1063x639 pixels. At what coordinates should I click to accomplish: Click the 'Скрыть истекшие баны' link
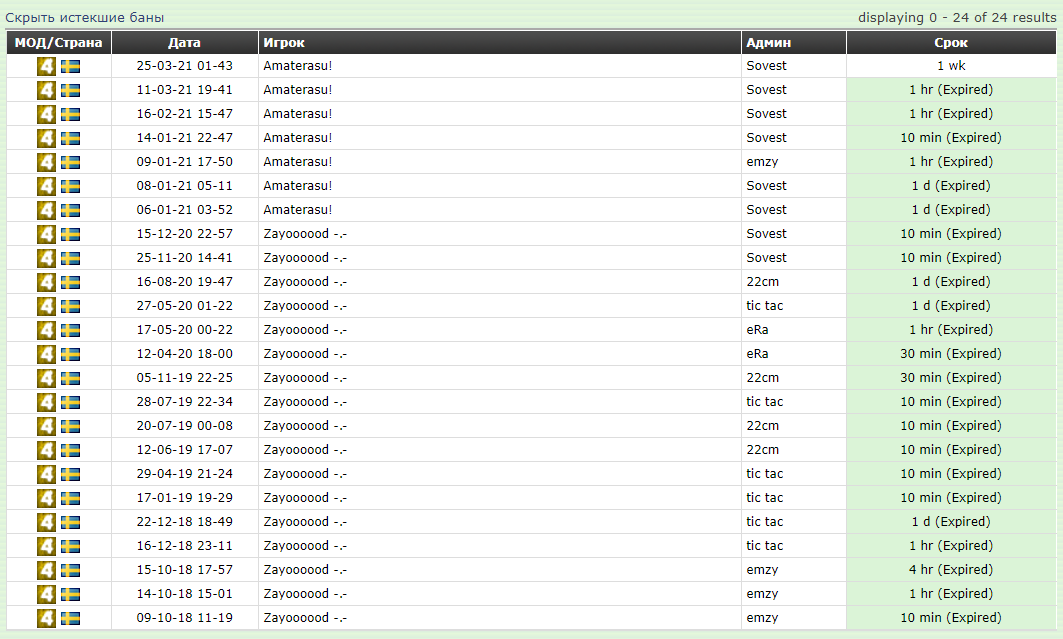[x=85, y=17]
